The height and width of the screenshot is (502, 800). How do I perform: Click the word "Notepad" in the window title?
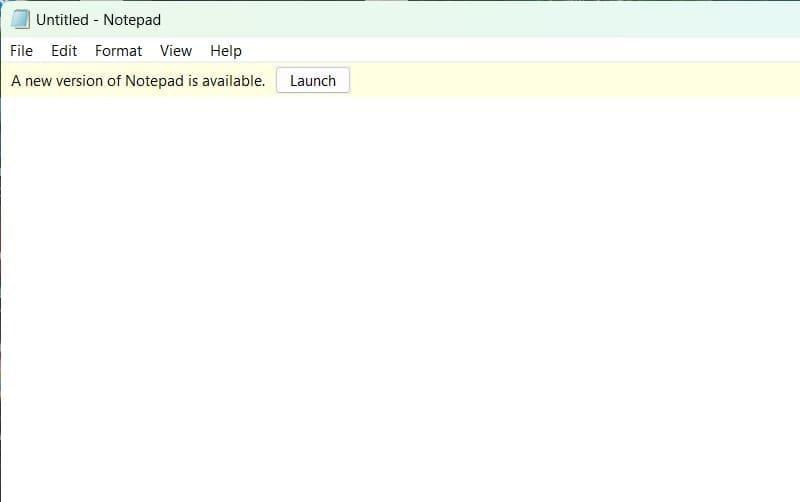(x=132, y=20)
